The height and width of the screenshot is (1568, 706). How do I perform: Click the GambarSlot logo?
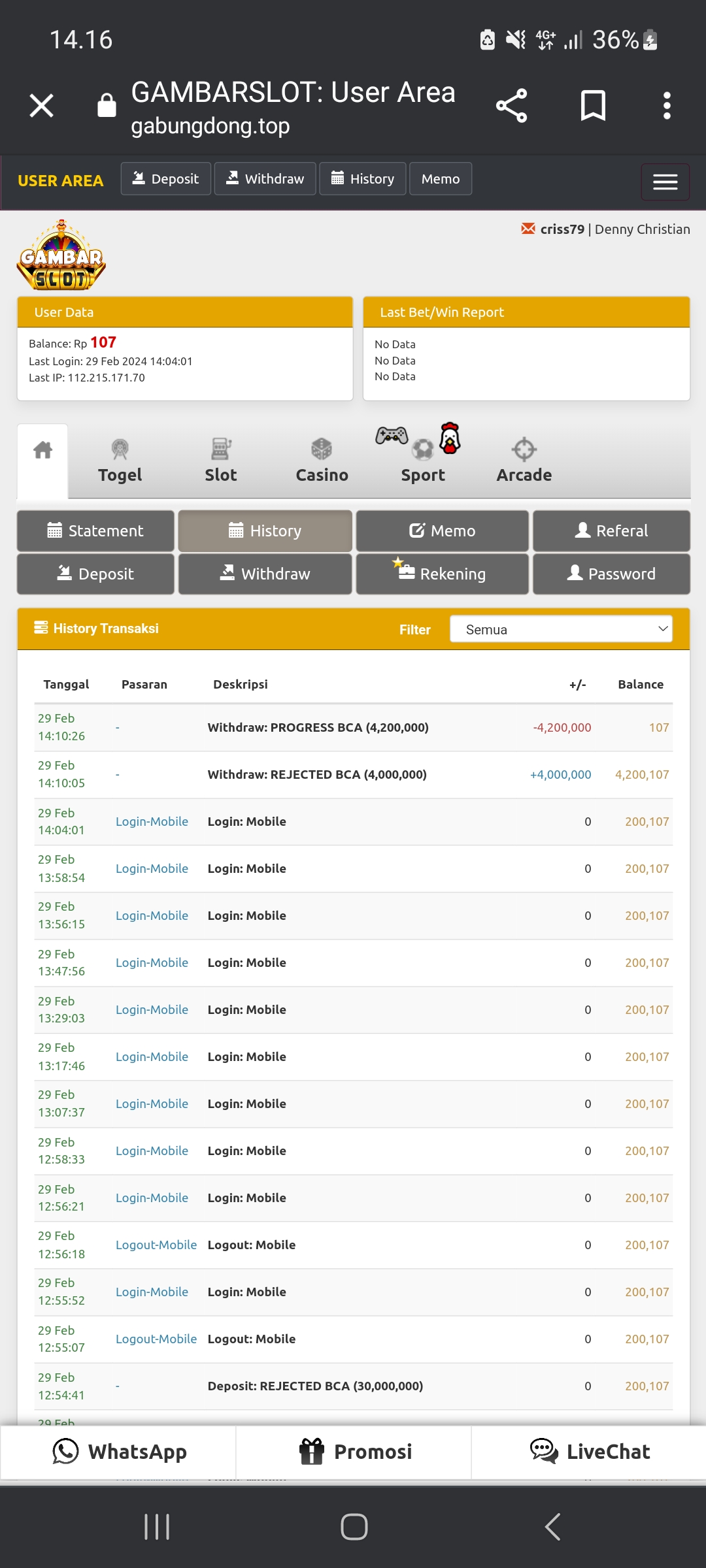(x=61, y=256)
